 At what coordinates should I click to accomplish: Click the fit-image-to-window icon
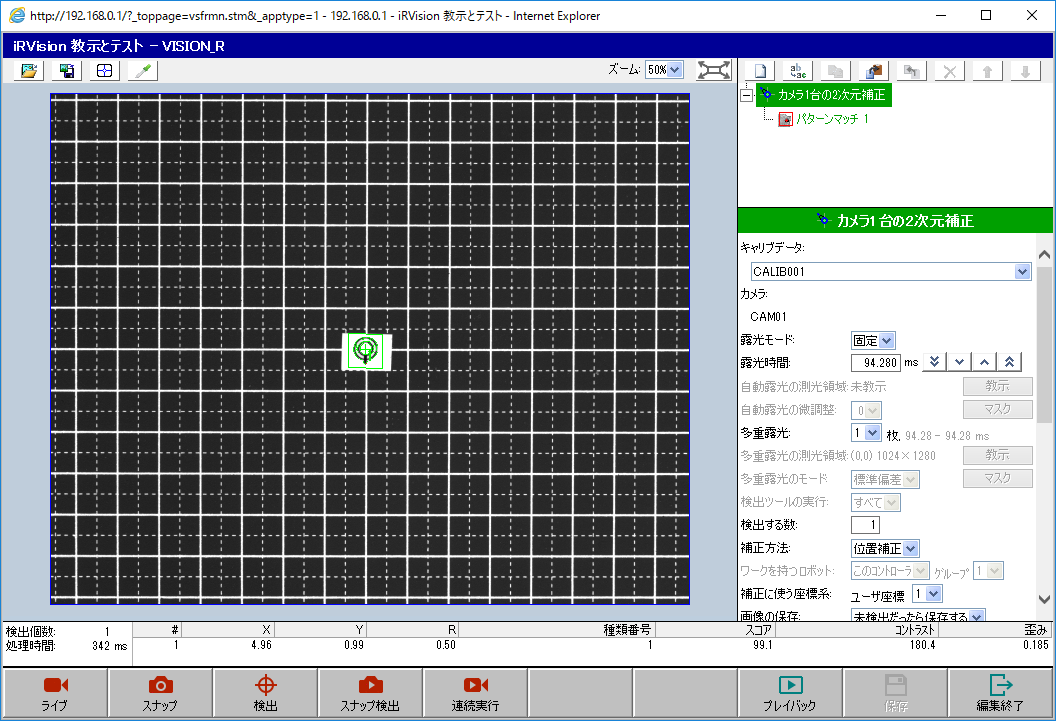click(714, 70)
